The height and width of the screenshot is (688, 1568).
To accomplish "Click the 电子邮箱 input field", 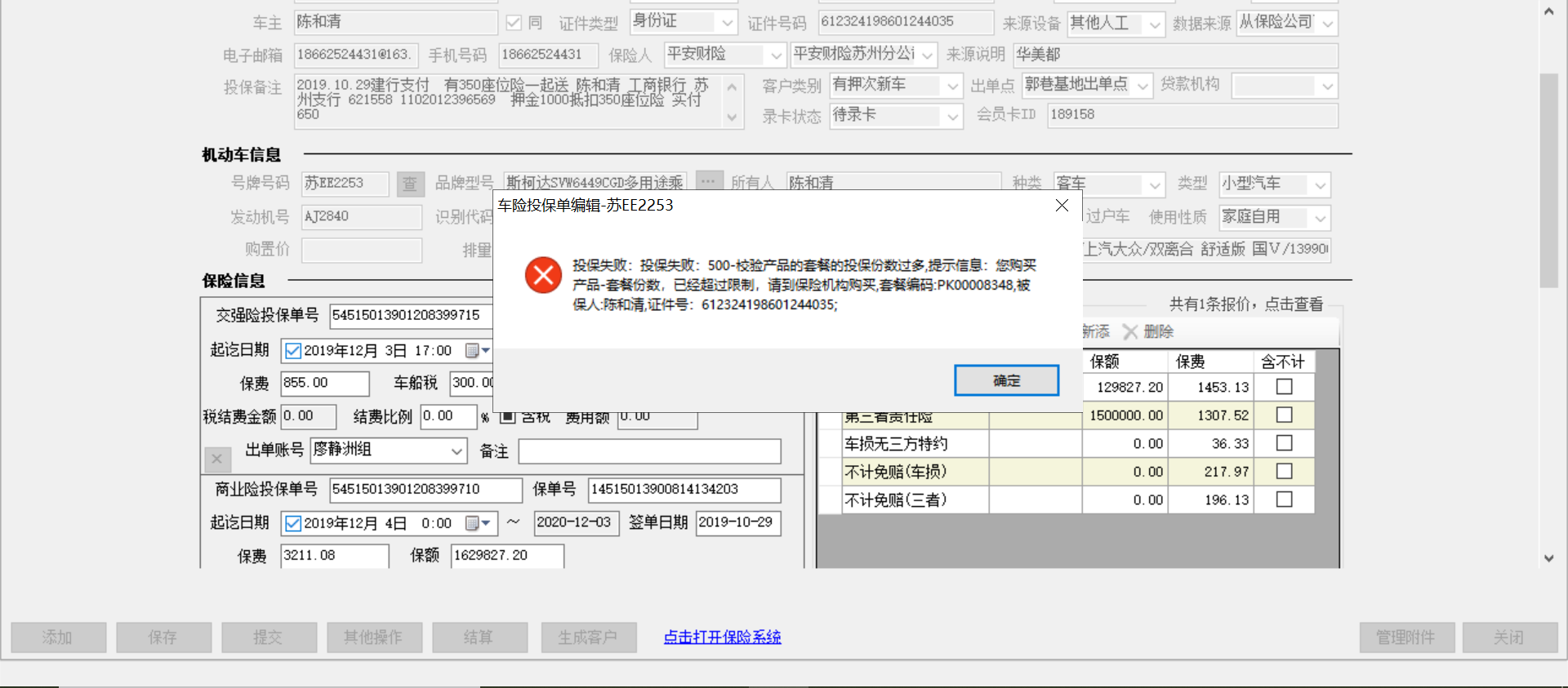I will pos(356,55).
